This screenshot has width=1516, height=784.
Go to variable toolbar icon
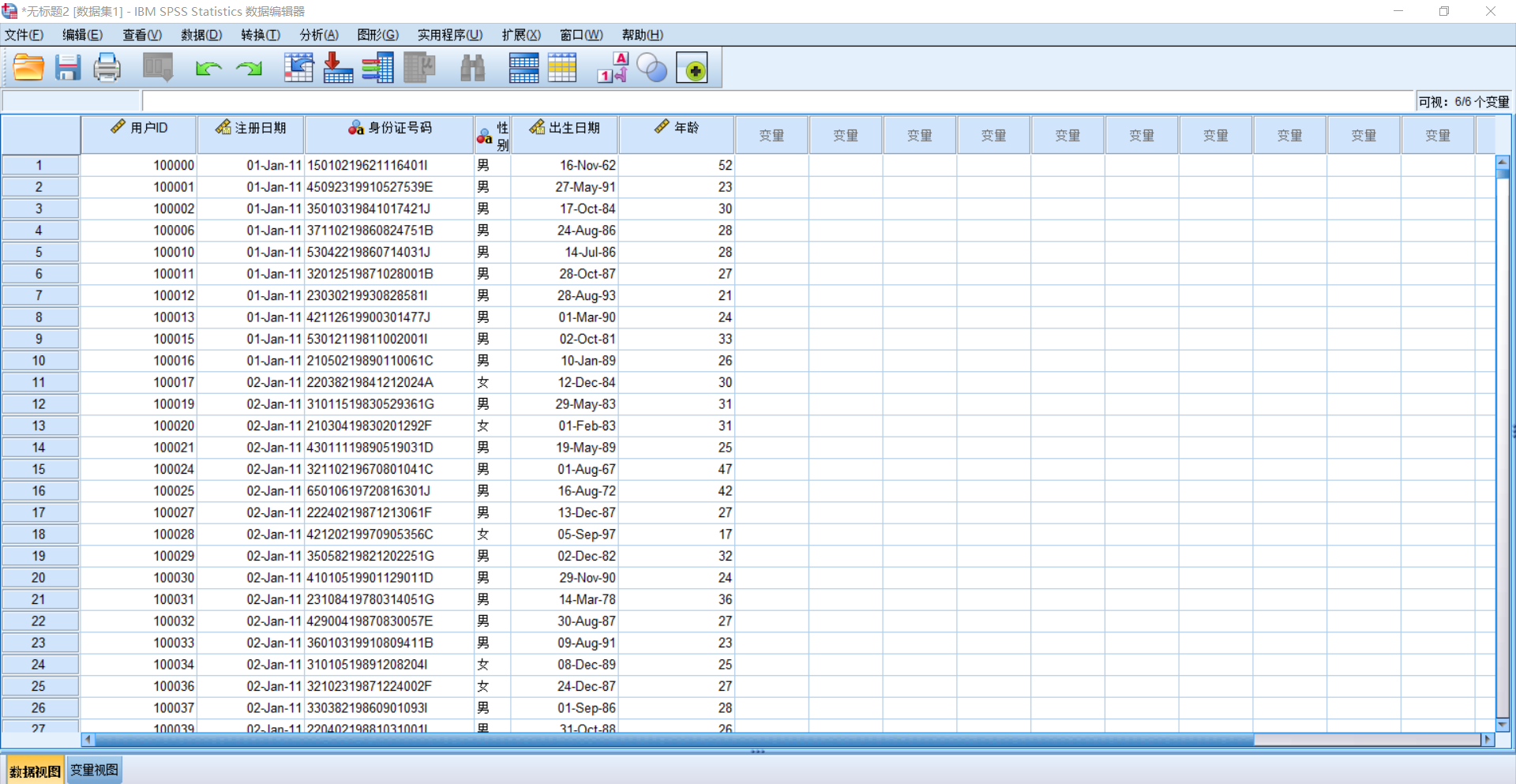338,68
